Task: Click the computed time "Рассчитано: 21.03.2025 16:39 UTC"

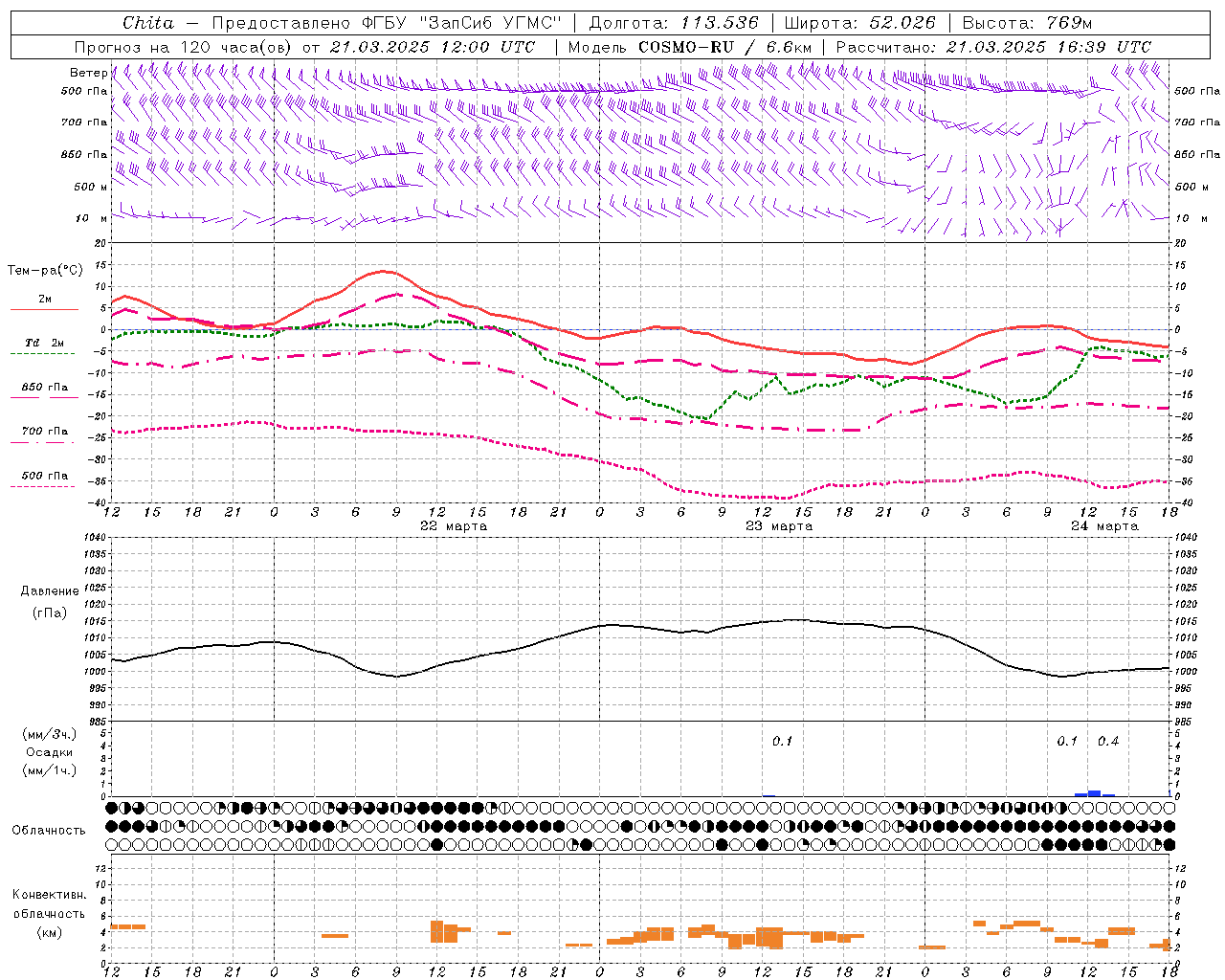Action: click(993, 47)
